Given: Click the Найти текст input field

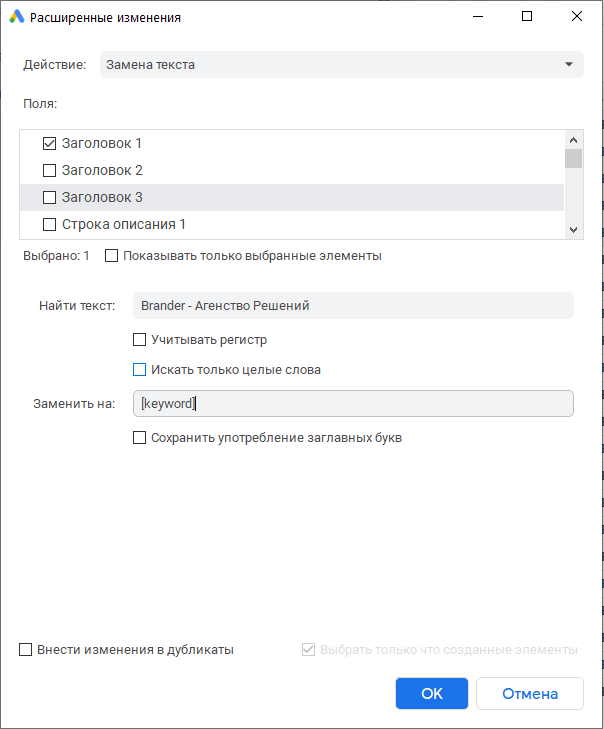Looking at the screenshot, I should tap(353, 306).
